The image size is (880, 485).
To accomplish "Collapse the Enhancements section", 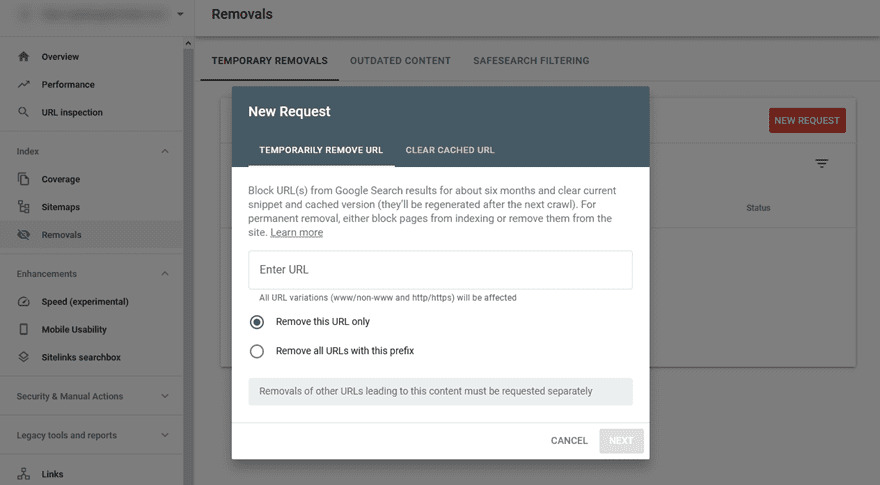I will coord(165,273).
